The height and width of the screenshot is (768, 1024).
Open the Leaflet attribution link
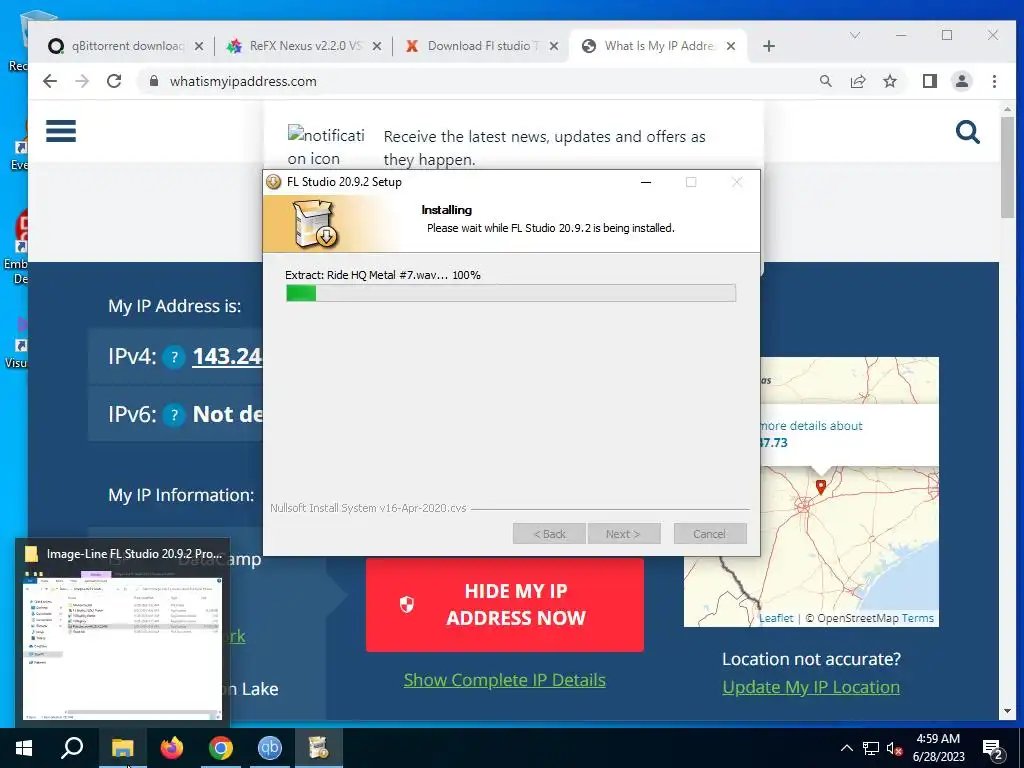click(776, 618)
